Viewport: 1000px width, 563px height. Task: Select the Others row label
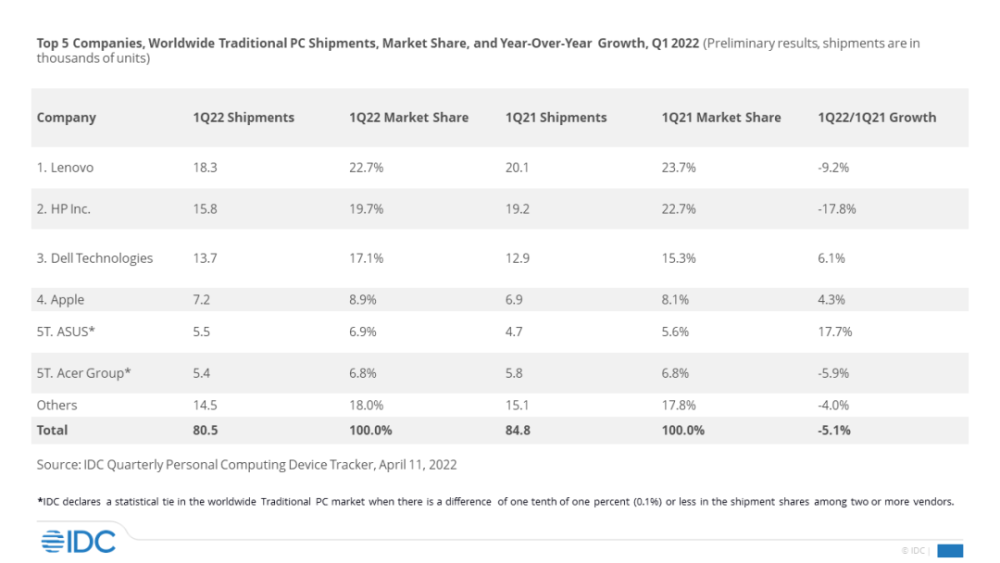pyautogui.click(x=57, y=405)
